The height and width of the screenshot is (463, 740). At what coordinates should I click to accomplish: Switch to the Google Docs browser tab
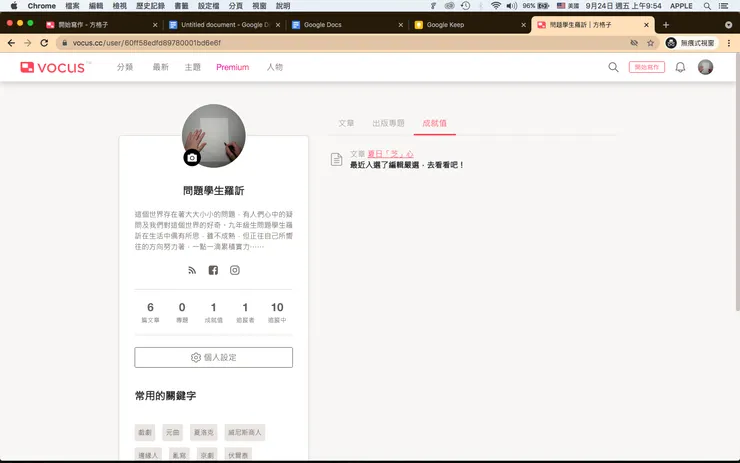point(347,25)
